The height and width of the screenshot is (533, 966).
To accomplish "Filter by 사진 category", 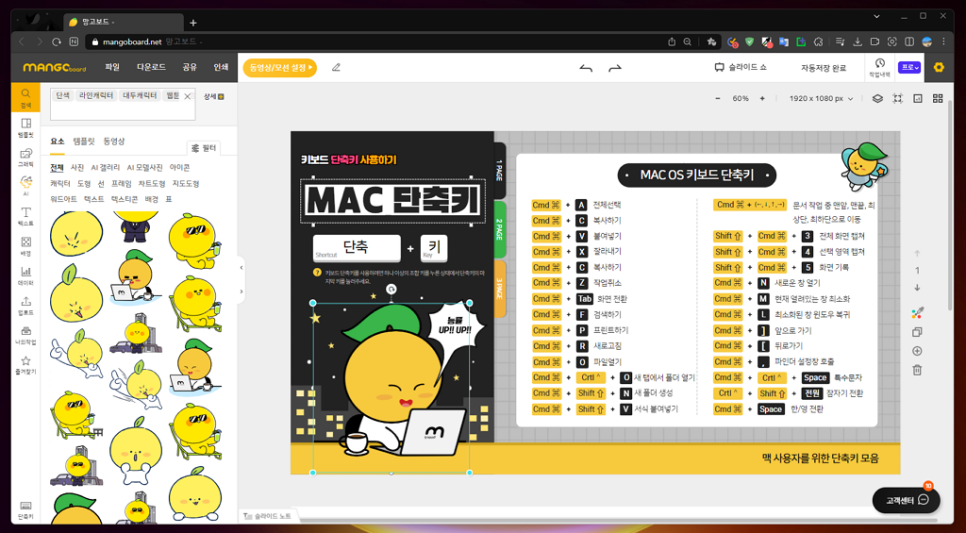I will [x=77, y=167].
